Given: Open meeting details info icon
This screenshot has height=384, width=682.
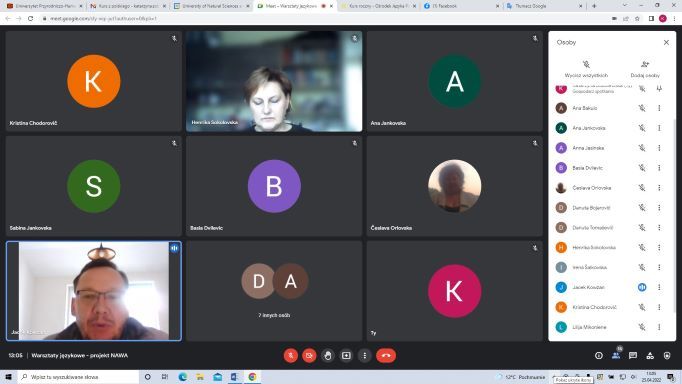Looking at the screenshot, I should pos(599,355).
